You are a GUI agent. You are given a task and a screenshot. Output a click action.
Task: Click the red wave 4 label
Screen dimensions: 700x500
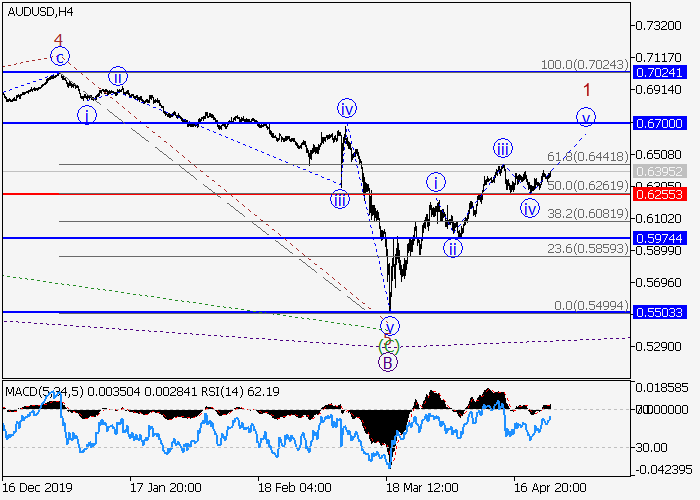(58, 40)
